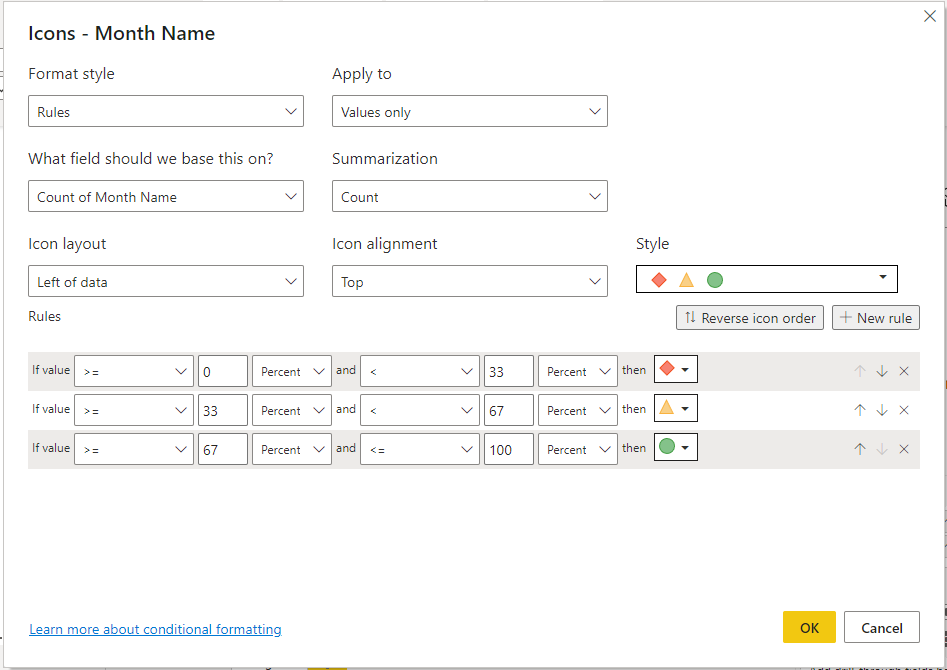Delete the first rule
The image size is (947, 670).
pyautogui.click(x=904, y=372)
